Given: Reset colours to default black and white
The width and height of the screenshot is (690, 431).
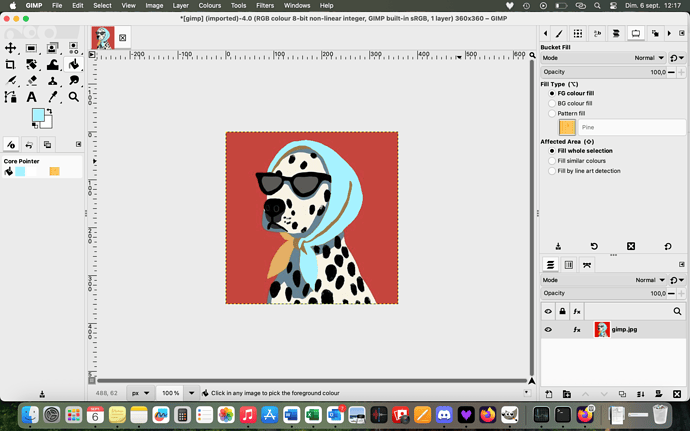Looking at the screenshot, I should click(x=34, y=126).
